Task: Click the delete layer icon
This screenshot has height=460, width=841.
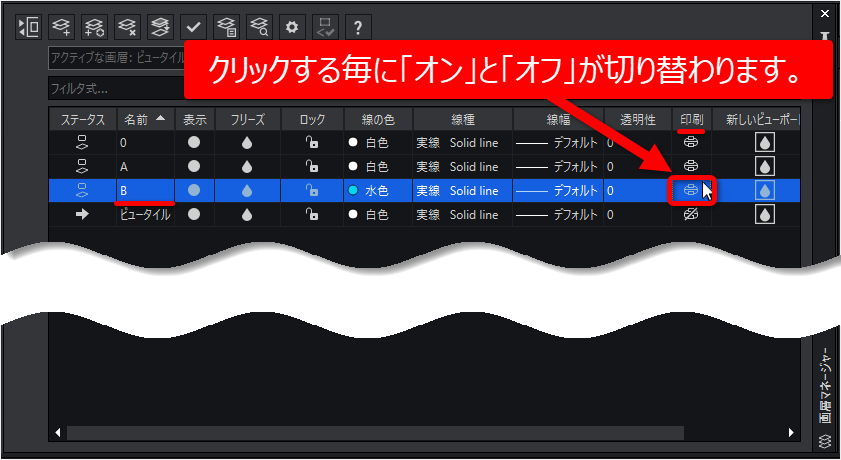Action: tap(128, 27)
